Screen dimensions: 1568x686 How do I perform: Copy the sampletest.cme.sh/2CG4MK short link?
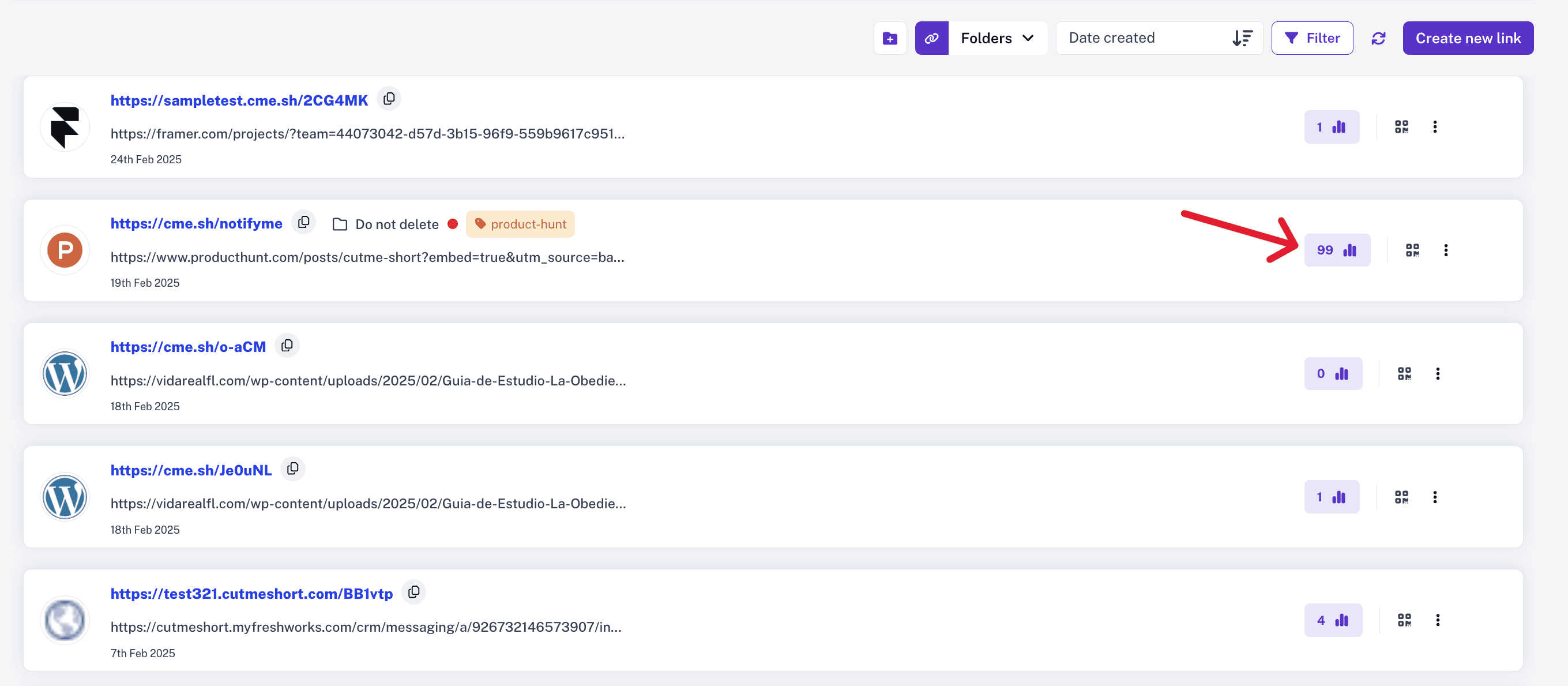pos(389,99)
